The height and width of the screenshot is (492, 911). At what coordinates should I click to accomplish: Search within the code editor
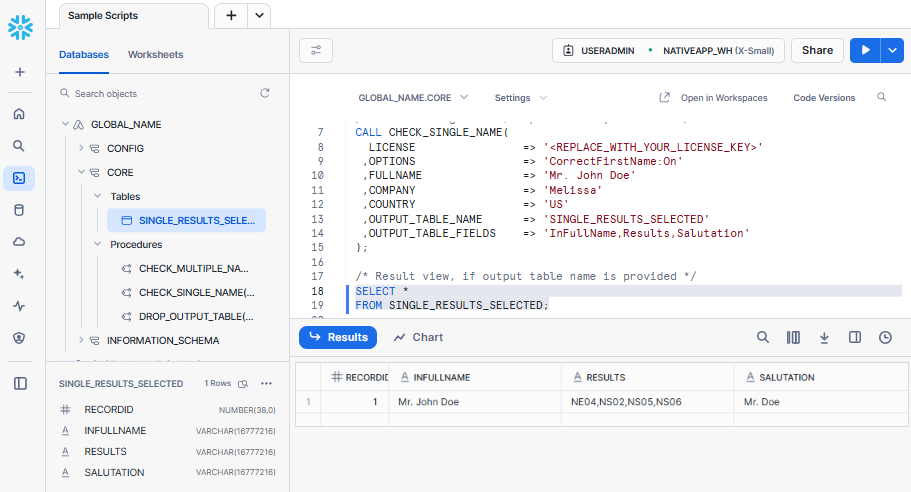(x=881, y=97)
